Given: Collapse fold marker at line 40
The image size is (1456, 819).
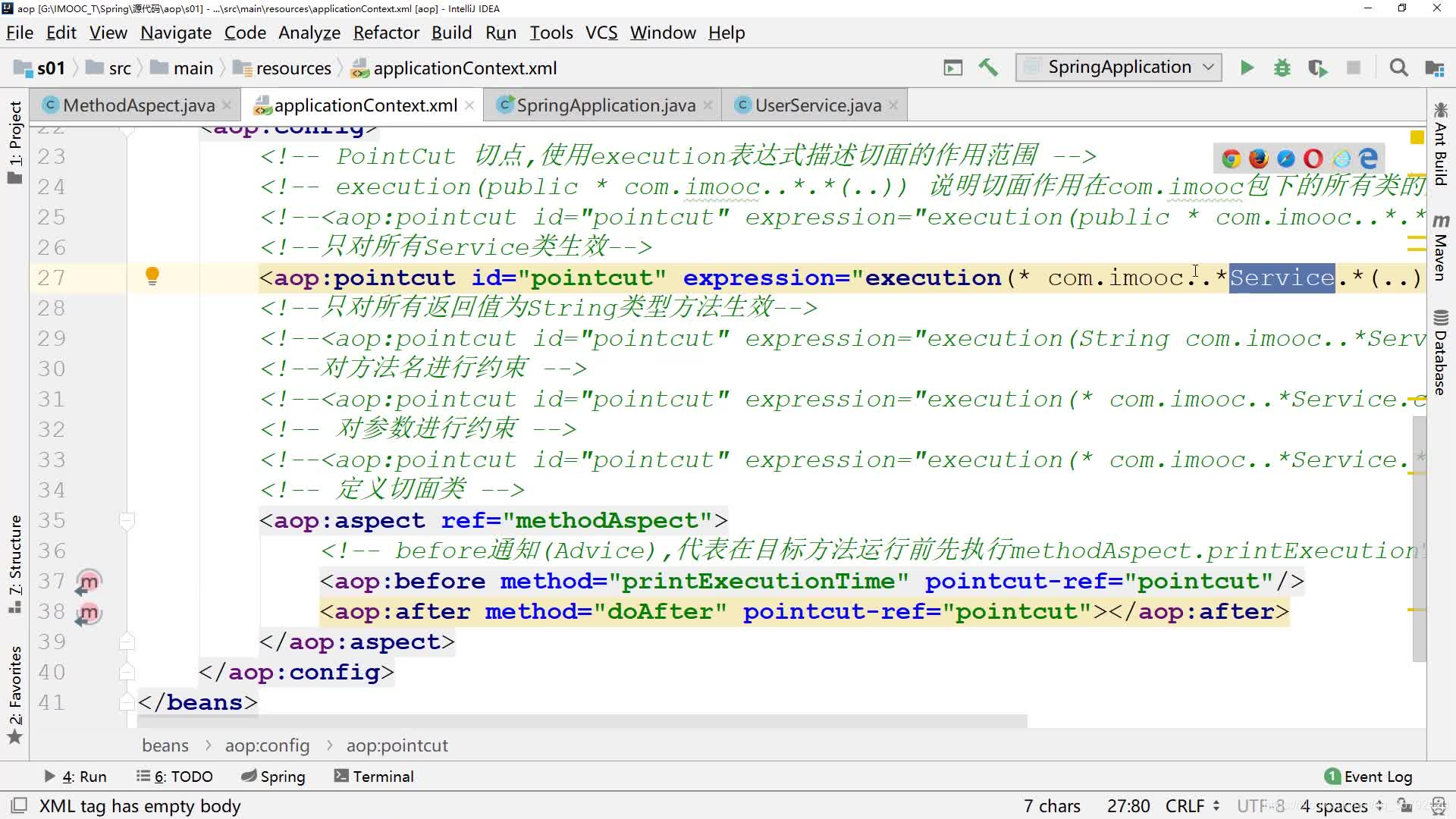Looking at the screenshot, I should [x=127, y=672].
